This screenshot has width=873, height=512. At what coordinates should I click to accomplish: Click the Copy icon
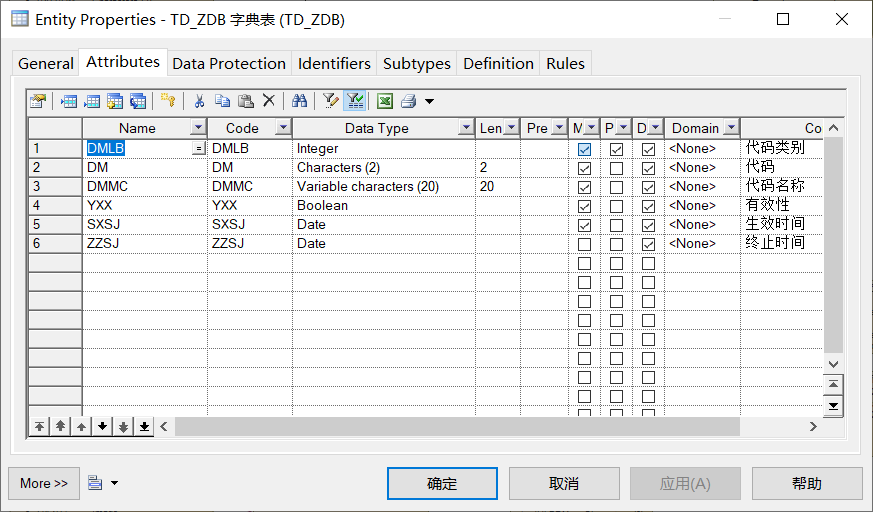click(x=222, y=101)
